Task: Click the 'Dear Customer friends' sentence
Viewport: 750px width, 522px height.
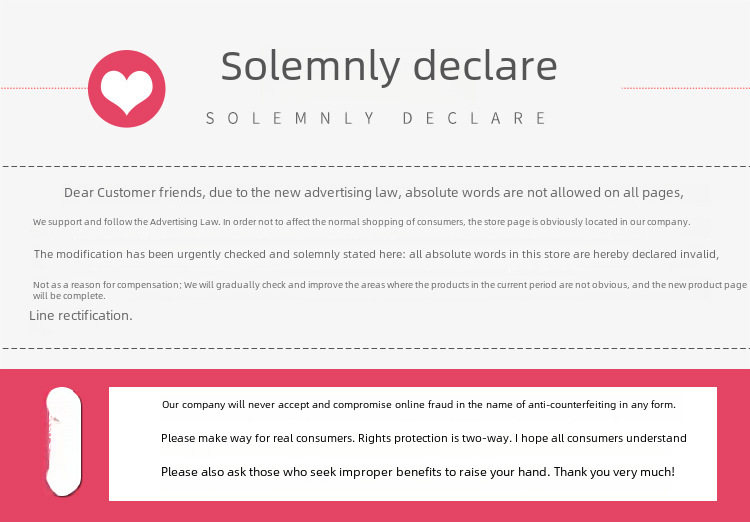Action: (373, 192)
